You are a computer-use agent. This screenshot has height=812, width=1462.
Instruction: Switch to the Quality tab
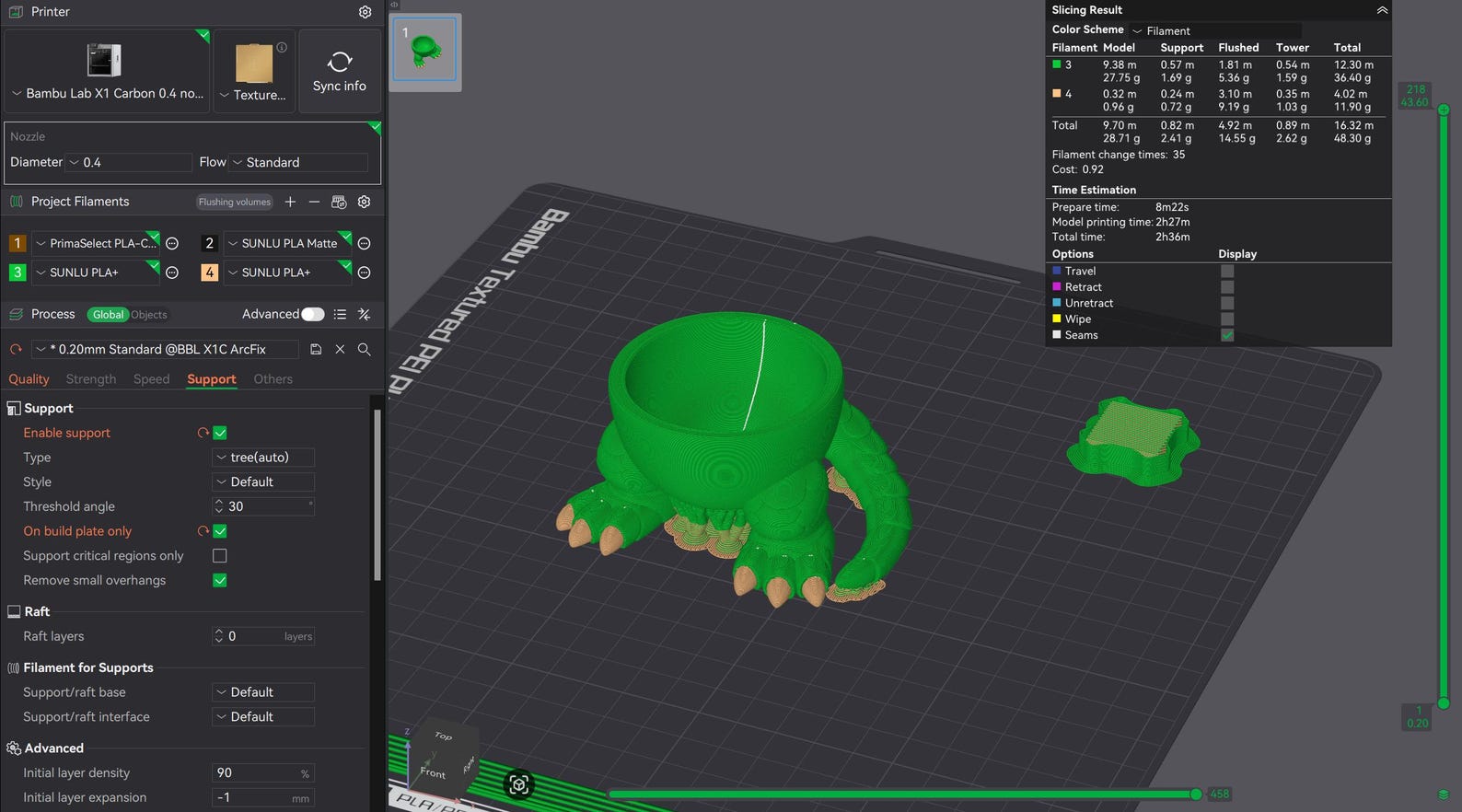29,379
